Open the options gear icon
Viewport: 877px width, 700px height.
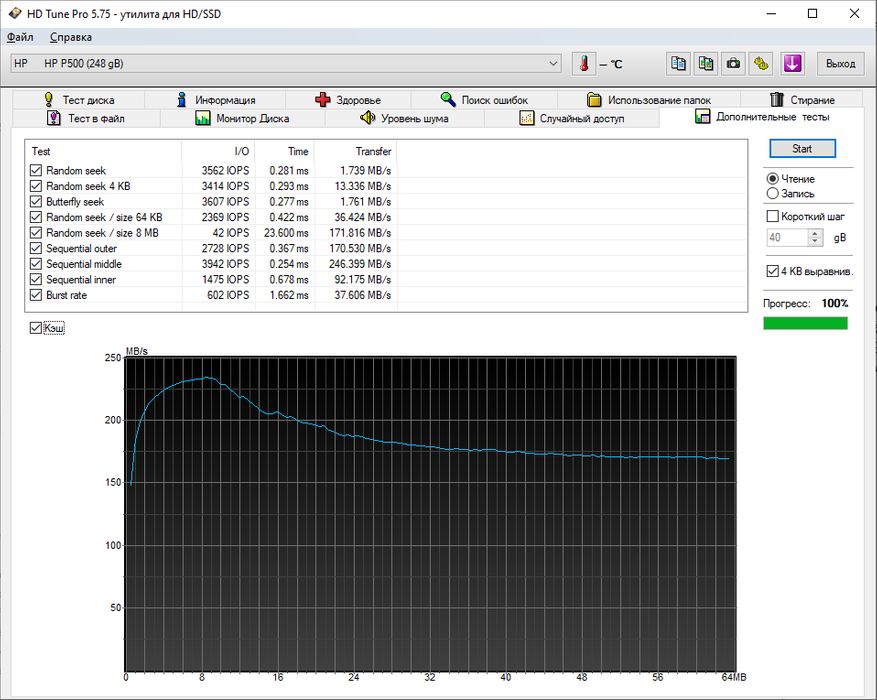coord(761,64)
